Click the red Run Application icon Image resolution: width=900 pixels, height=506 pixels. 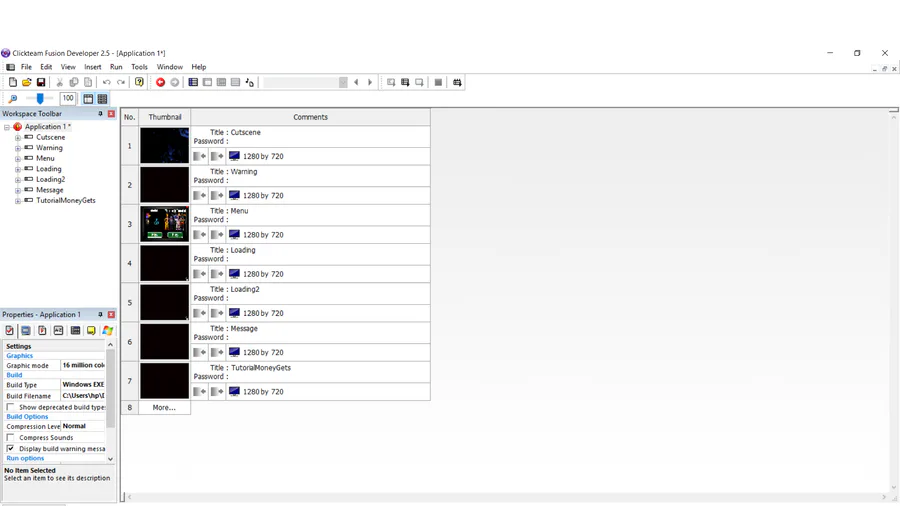(160, 82)
